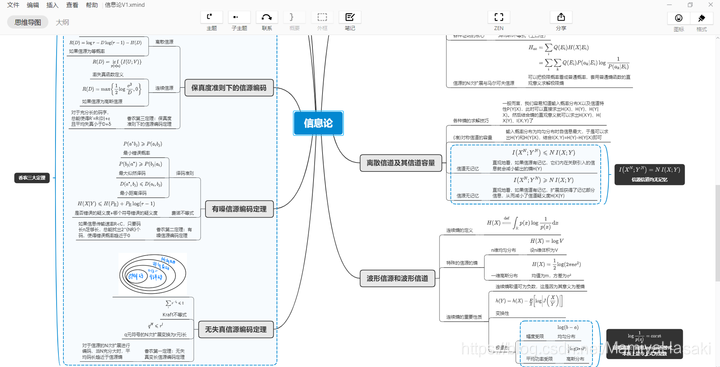The height and width of the screenshot is (367, 720).
Task: Open the 帮助 menu
Action: [92, 5]
